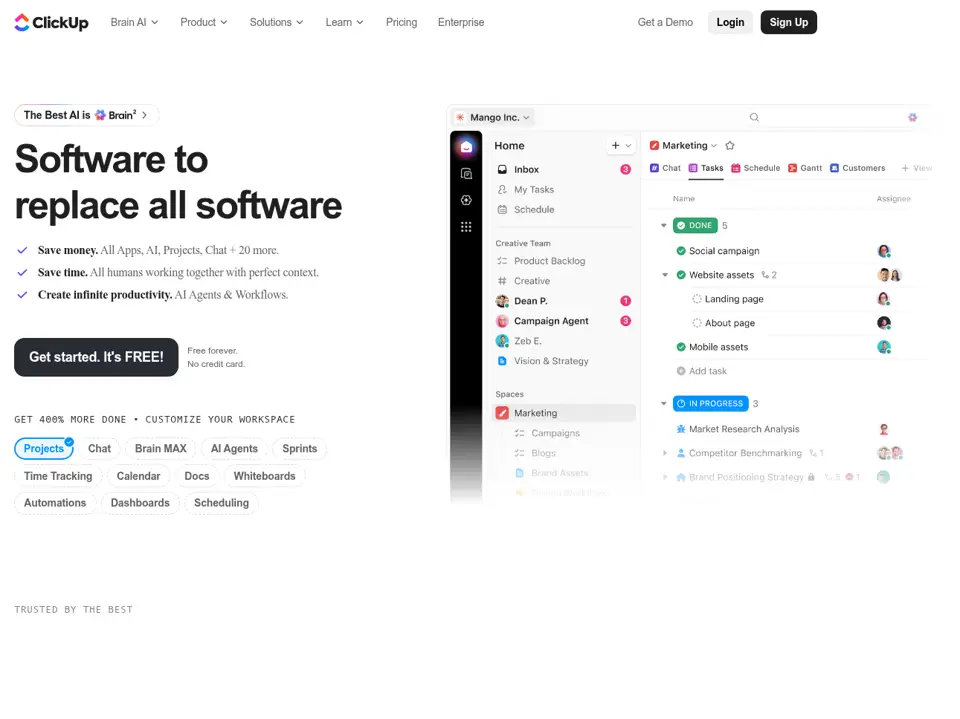Open Campaign Agent chat
Image resolution: width=960 pixels, height=719 pixels.
(x=563, y=321)
